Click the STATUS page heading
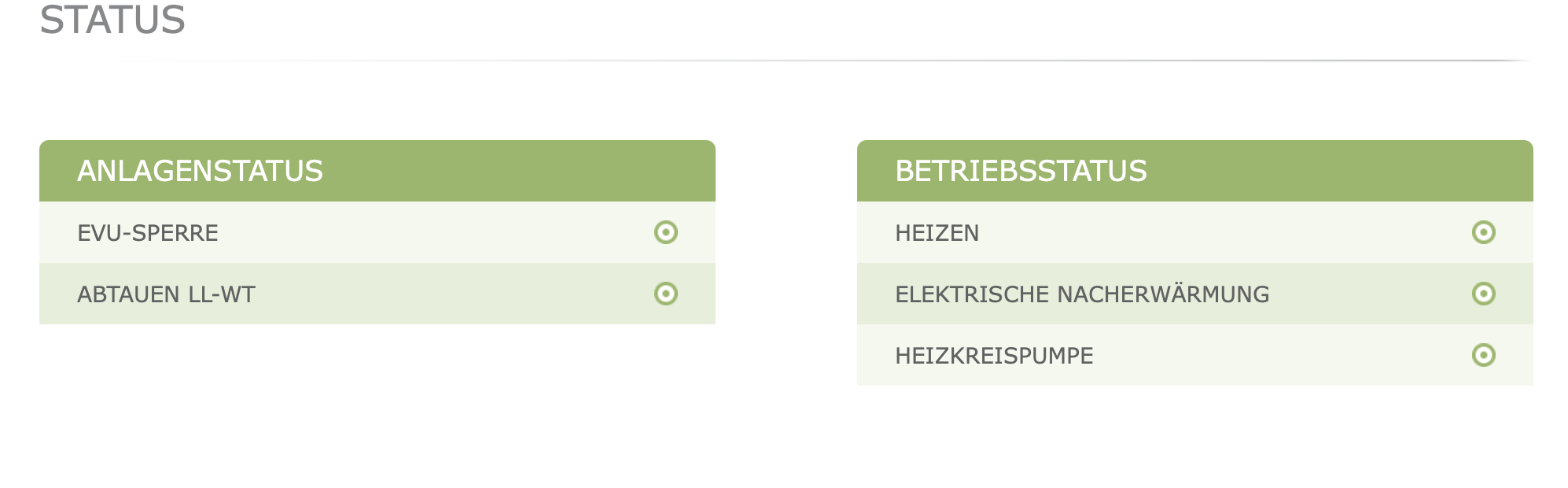 (112, 20)
